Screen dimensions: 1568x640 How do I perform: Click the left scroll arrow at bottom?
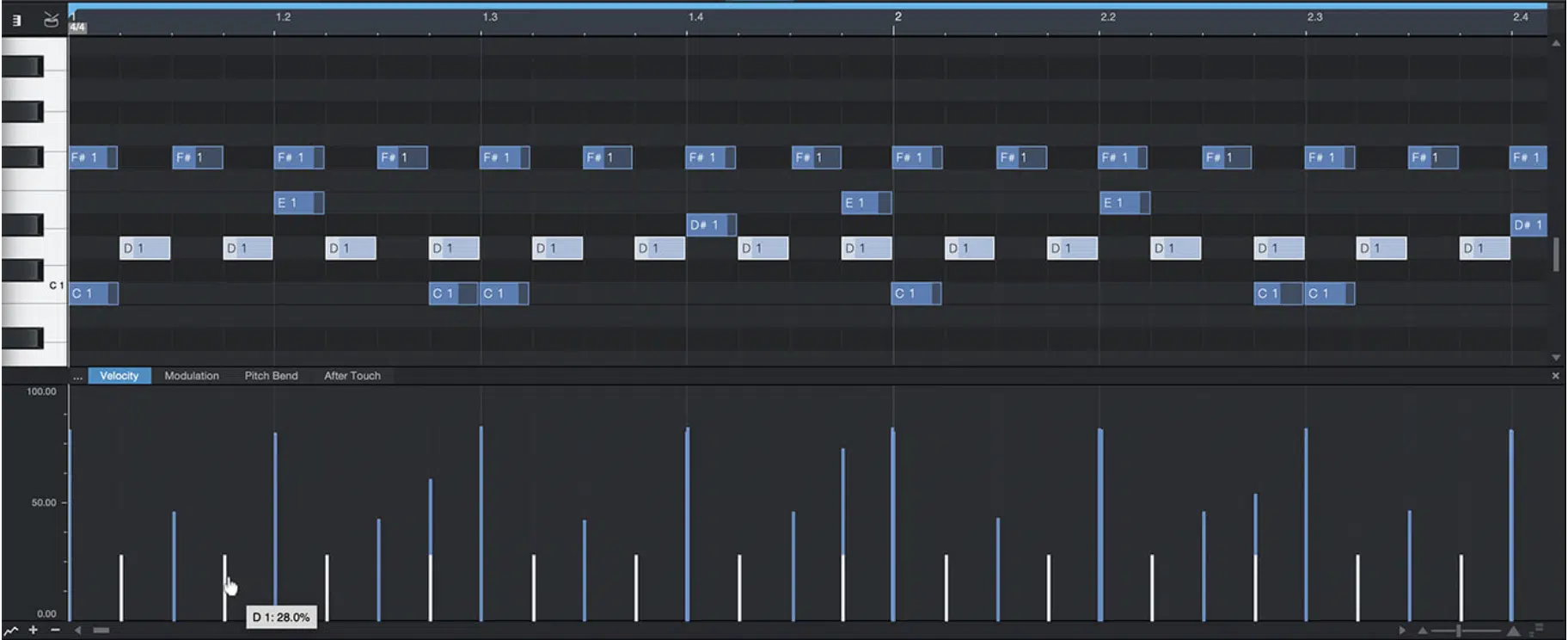tap(77, 631)
